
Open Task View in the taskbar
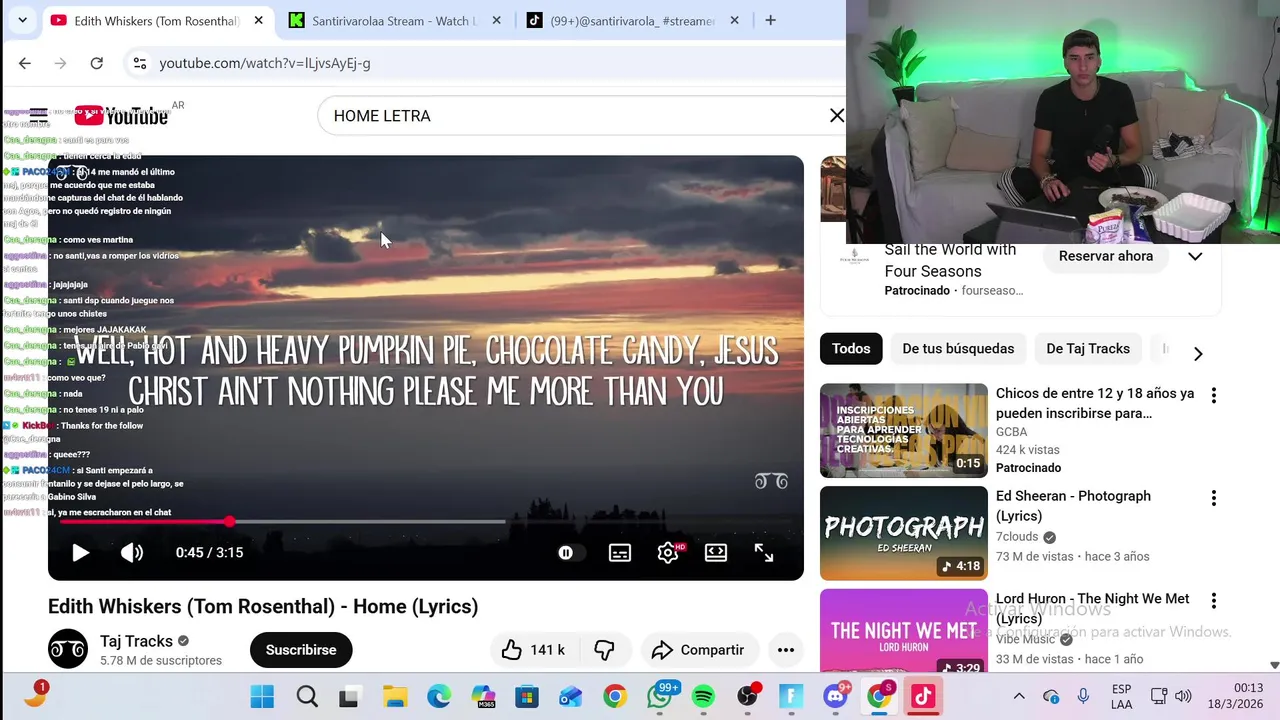click(349, 697)
